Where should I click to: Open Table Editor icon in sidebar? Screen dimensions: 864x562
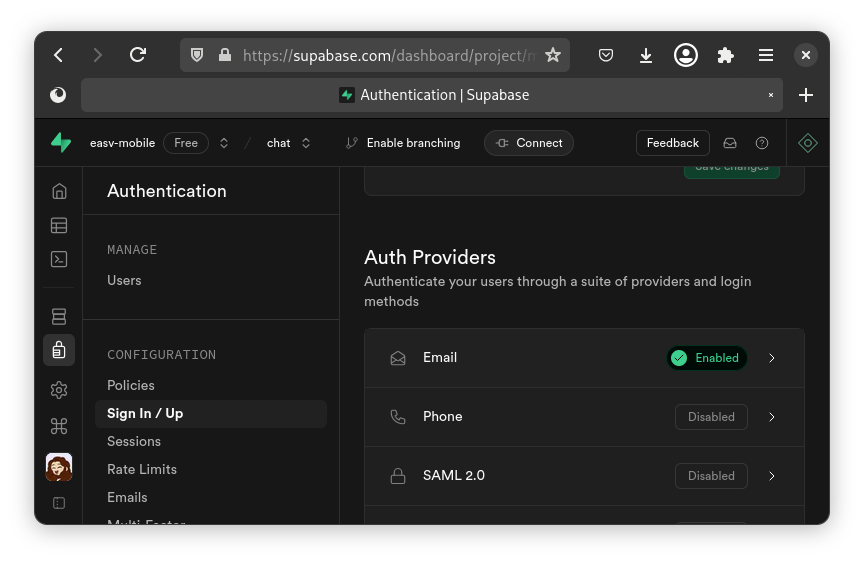(x=59, y=225)
